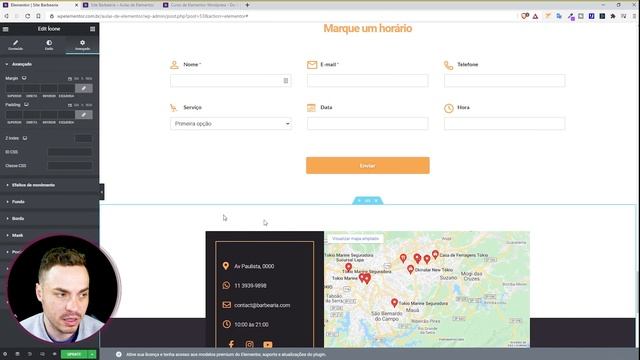Switch to the Conteúdo pencil tab
The width and height of the screenshot is (640, 360).
(16, 45)
